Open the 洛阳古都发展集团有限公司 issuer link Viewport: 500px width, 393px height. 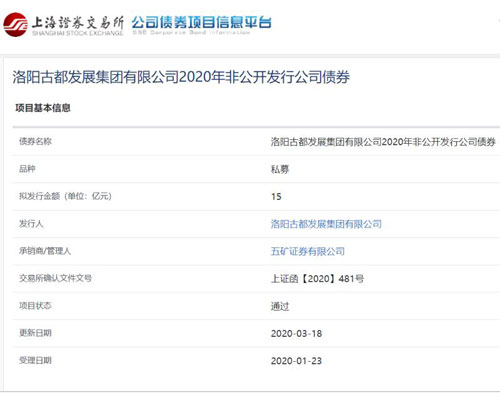tap(326, 224)
